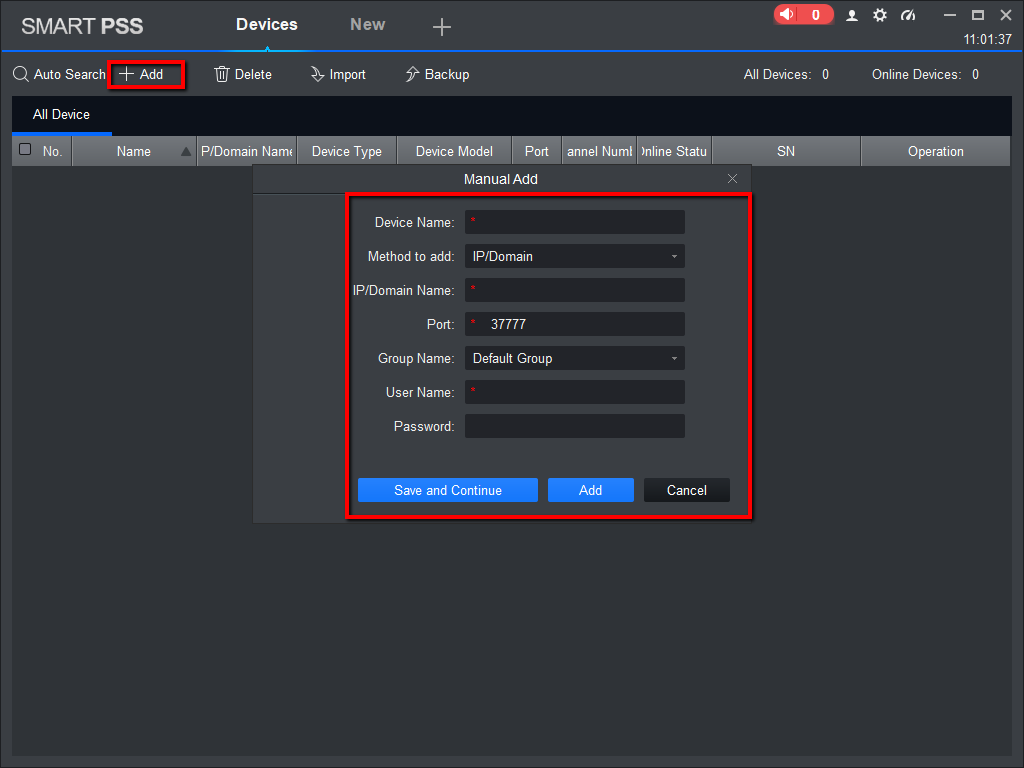Close the Manual Add dialog

tap(733, 179)
